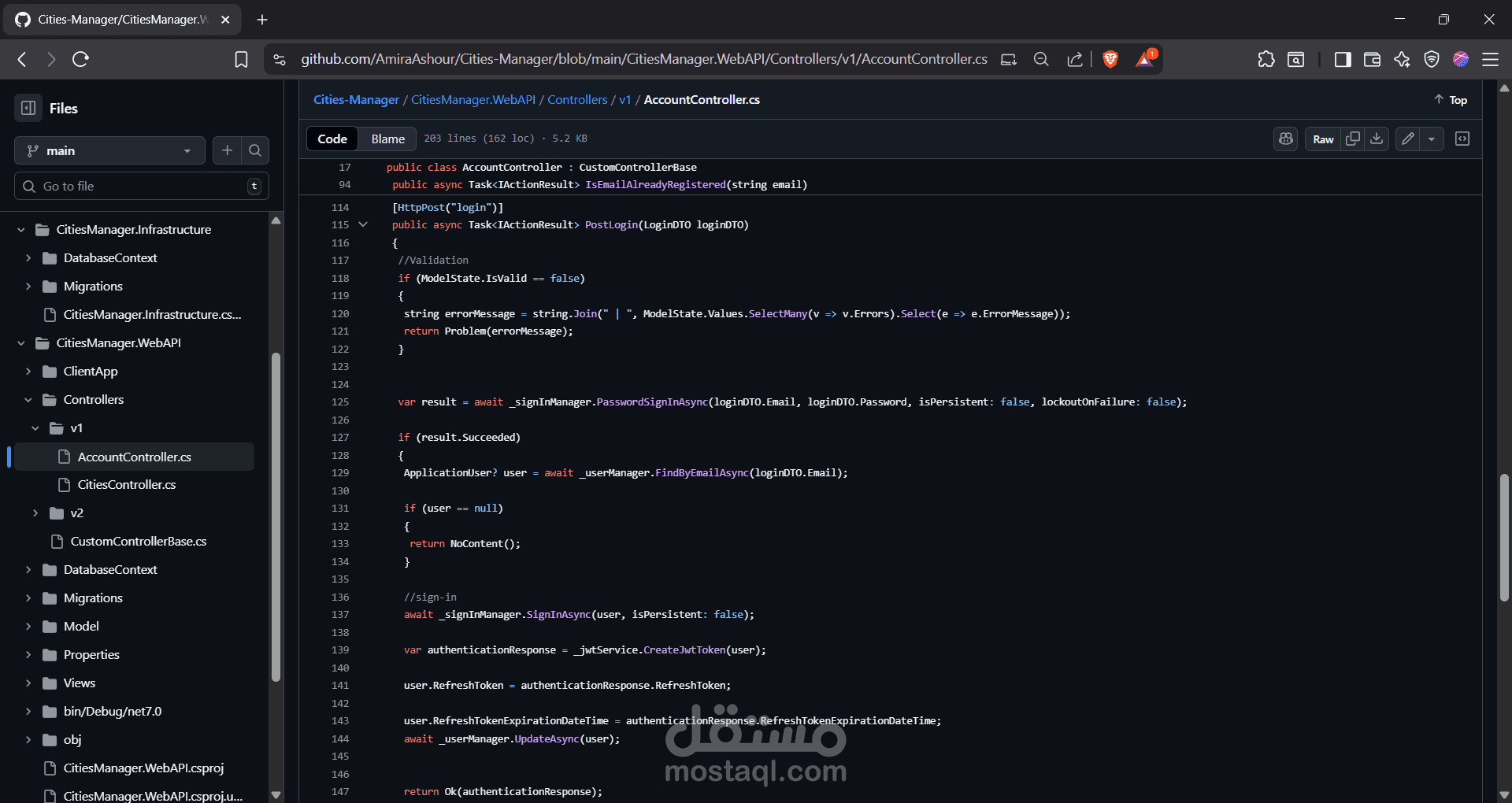Expand the v2 folder

(x=35, y=513)
